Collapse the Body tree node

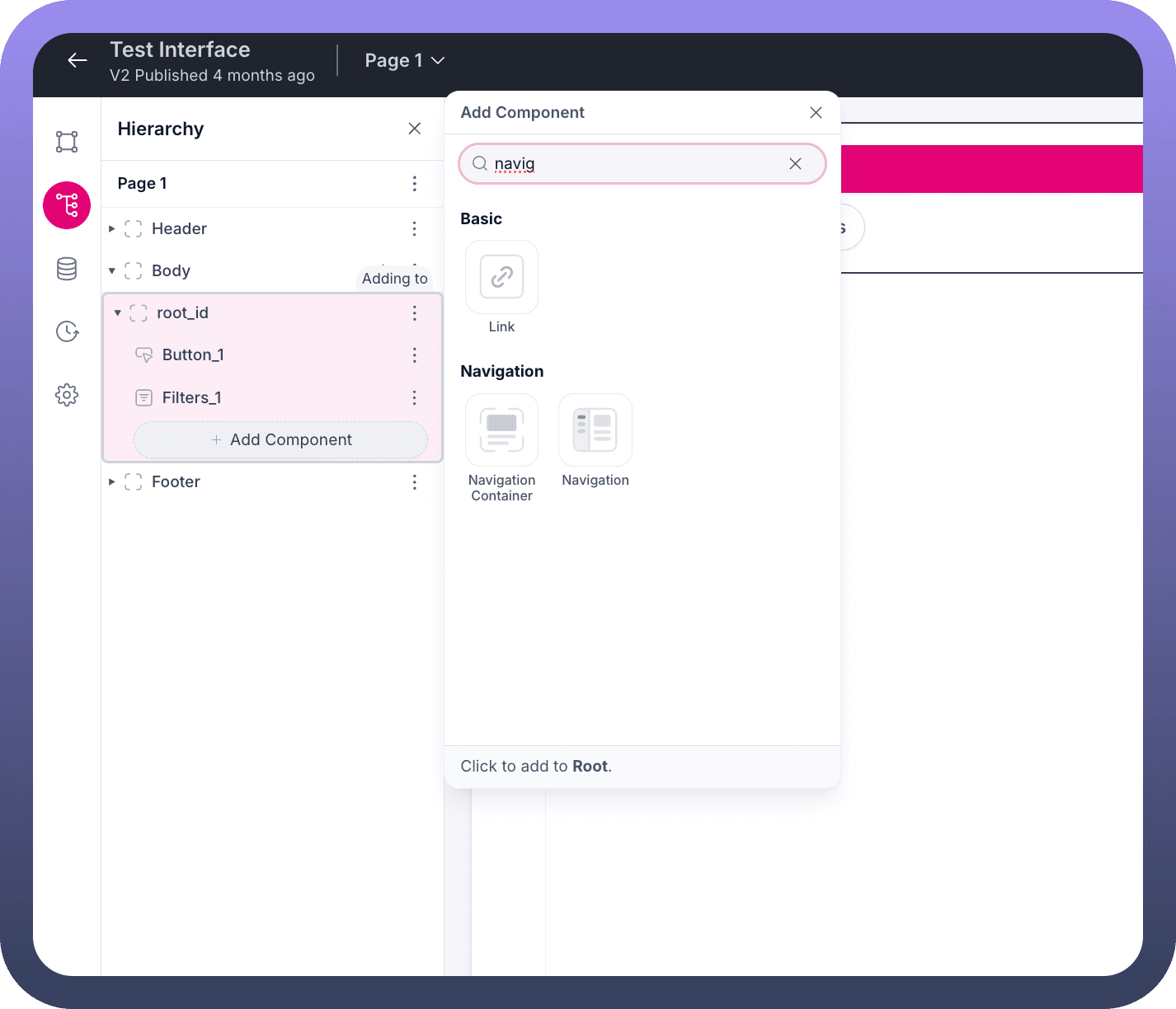(x=112, y=271)
